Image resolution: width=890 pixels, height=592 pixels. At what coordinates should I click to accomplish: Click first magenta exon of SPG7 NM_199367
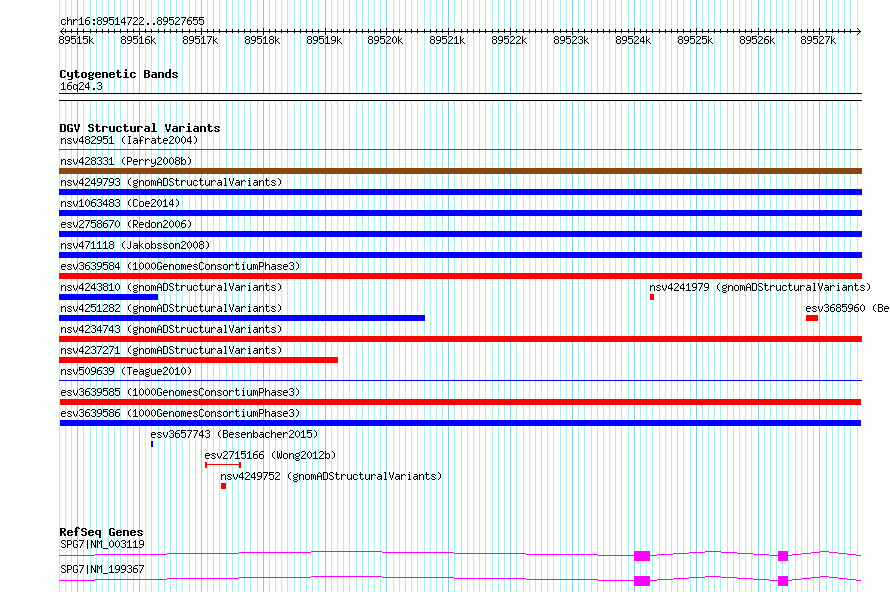pos(642,581)
